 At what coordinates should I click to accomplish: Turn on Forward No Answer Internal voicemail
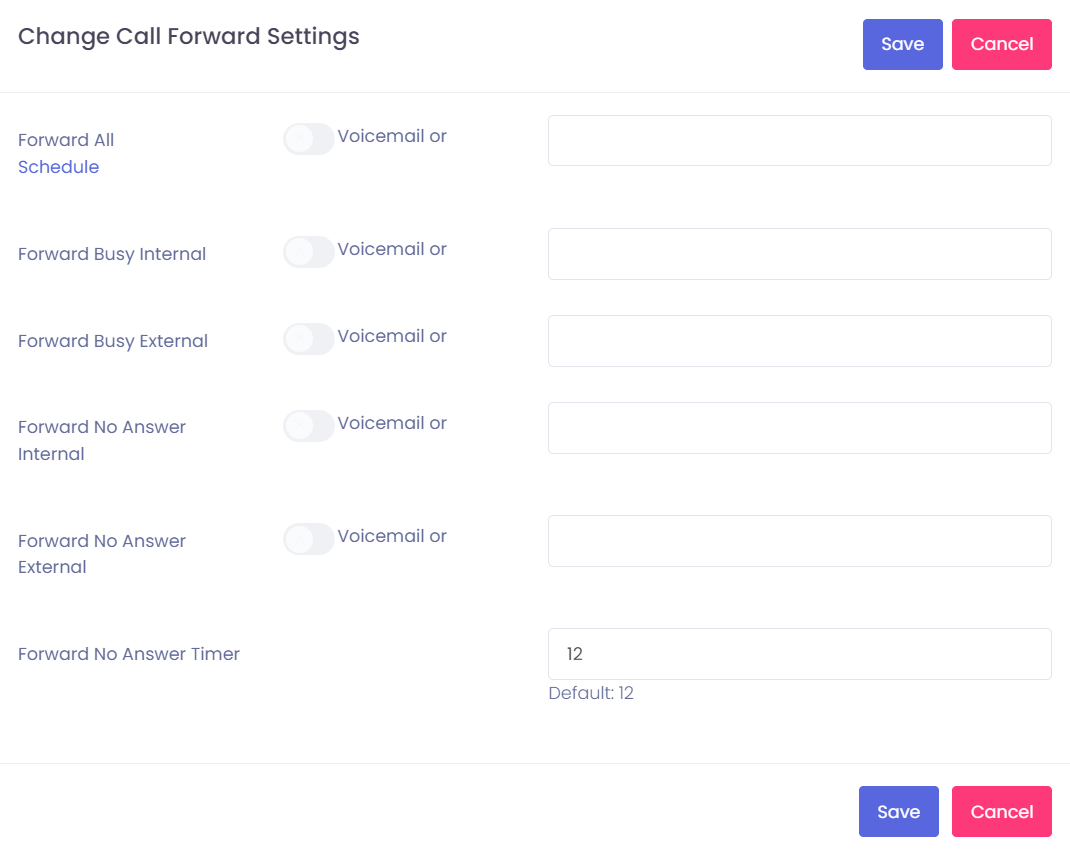(x=308, y=426)
